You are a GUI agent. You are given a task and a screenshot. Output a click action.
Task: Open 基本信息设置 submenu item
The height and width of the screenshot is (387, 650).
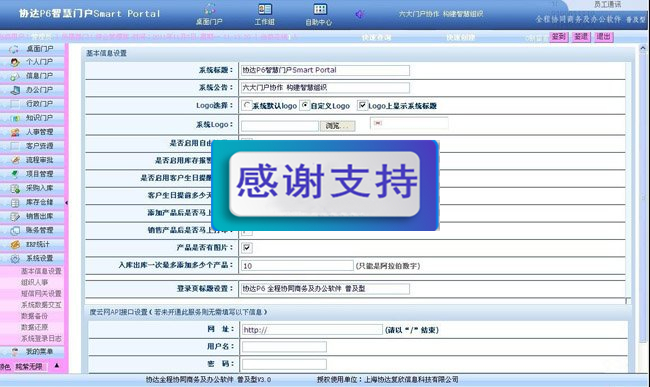coord(41,271)
